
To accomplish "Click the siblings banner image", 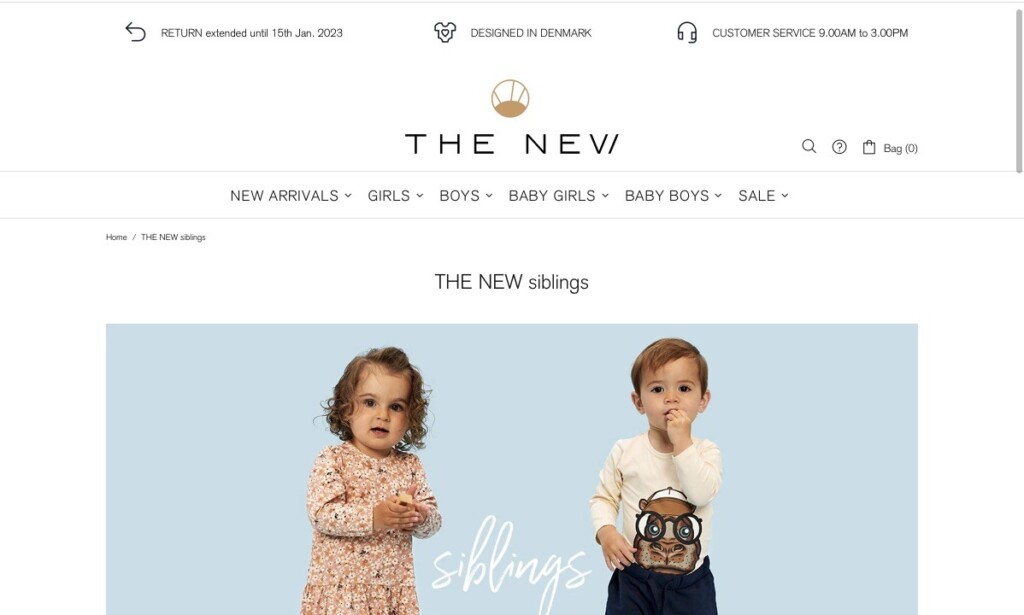I will pos(511,469).
